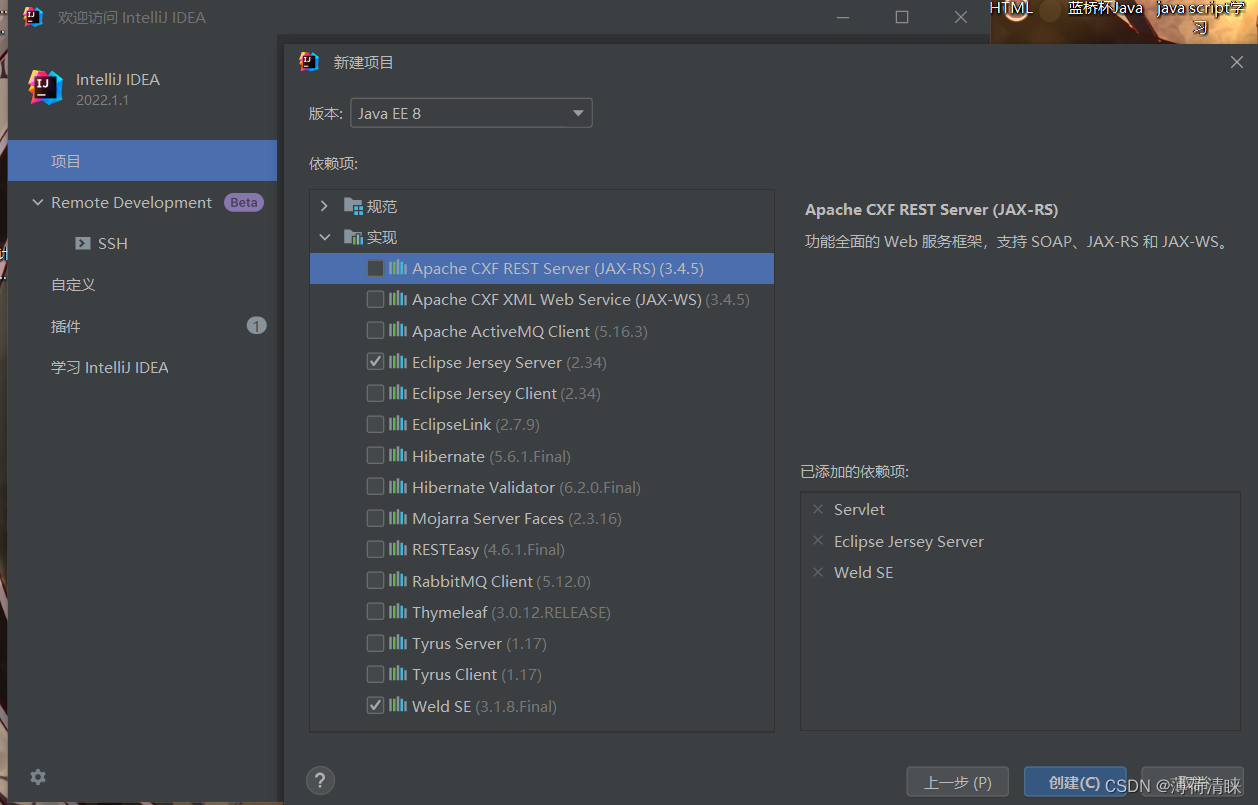Click the library icon beside Tyrus Server

(398, 643)
